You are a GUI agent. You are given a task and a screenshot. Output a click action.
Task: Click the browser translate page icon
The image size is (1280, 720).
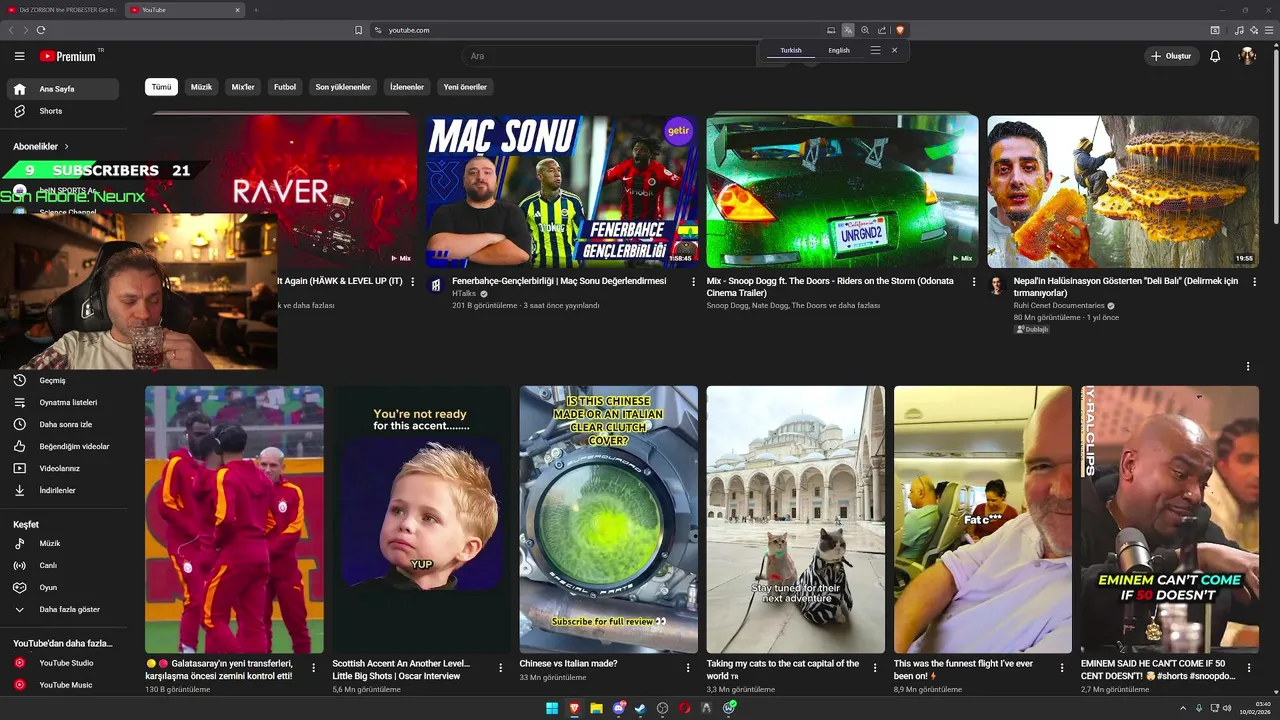coord(848,30)
